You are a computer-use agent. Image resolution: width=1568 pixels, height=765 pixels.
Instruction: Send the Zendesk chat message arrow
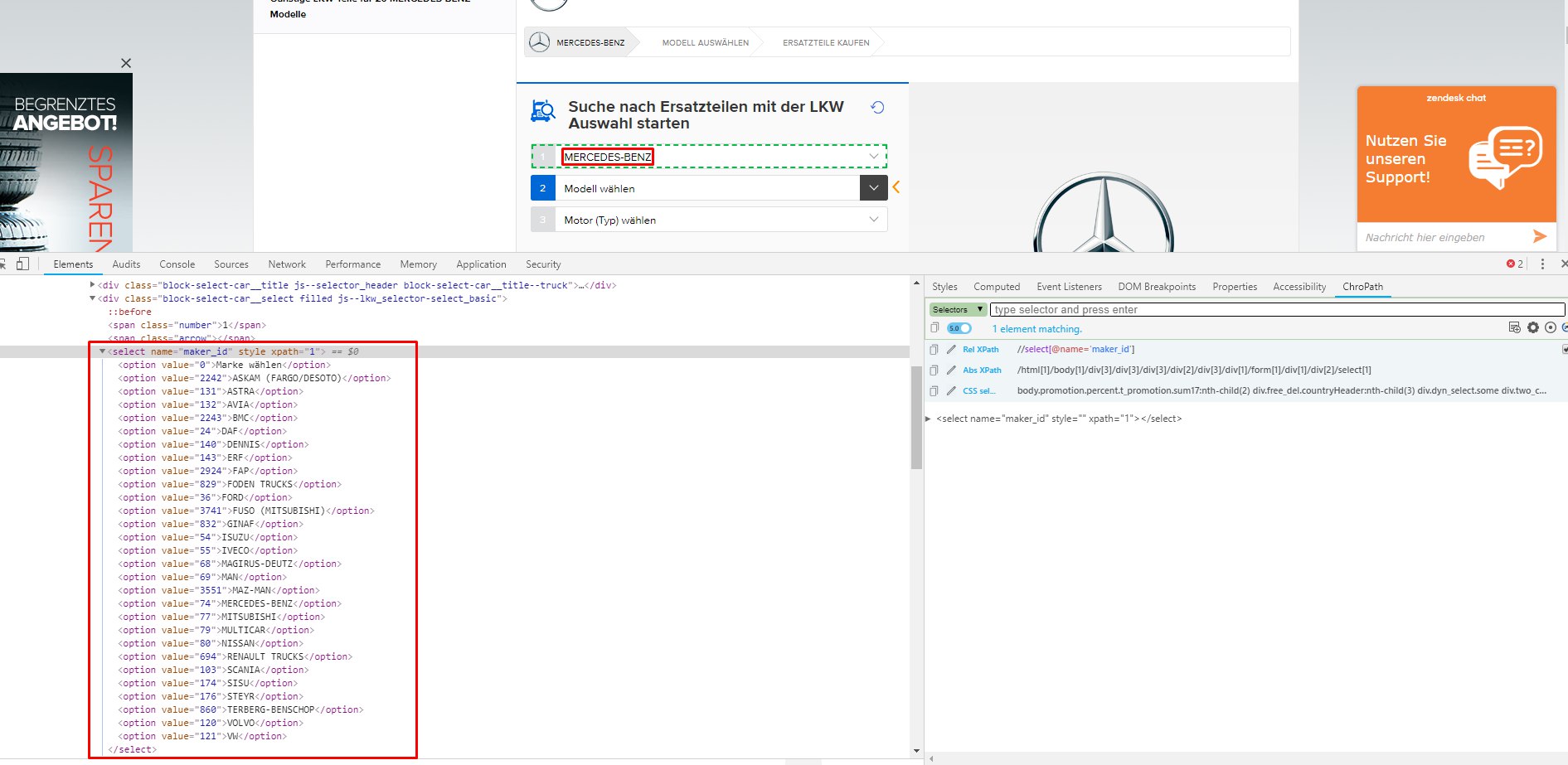coord(1540,237)
